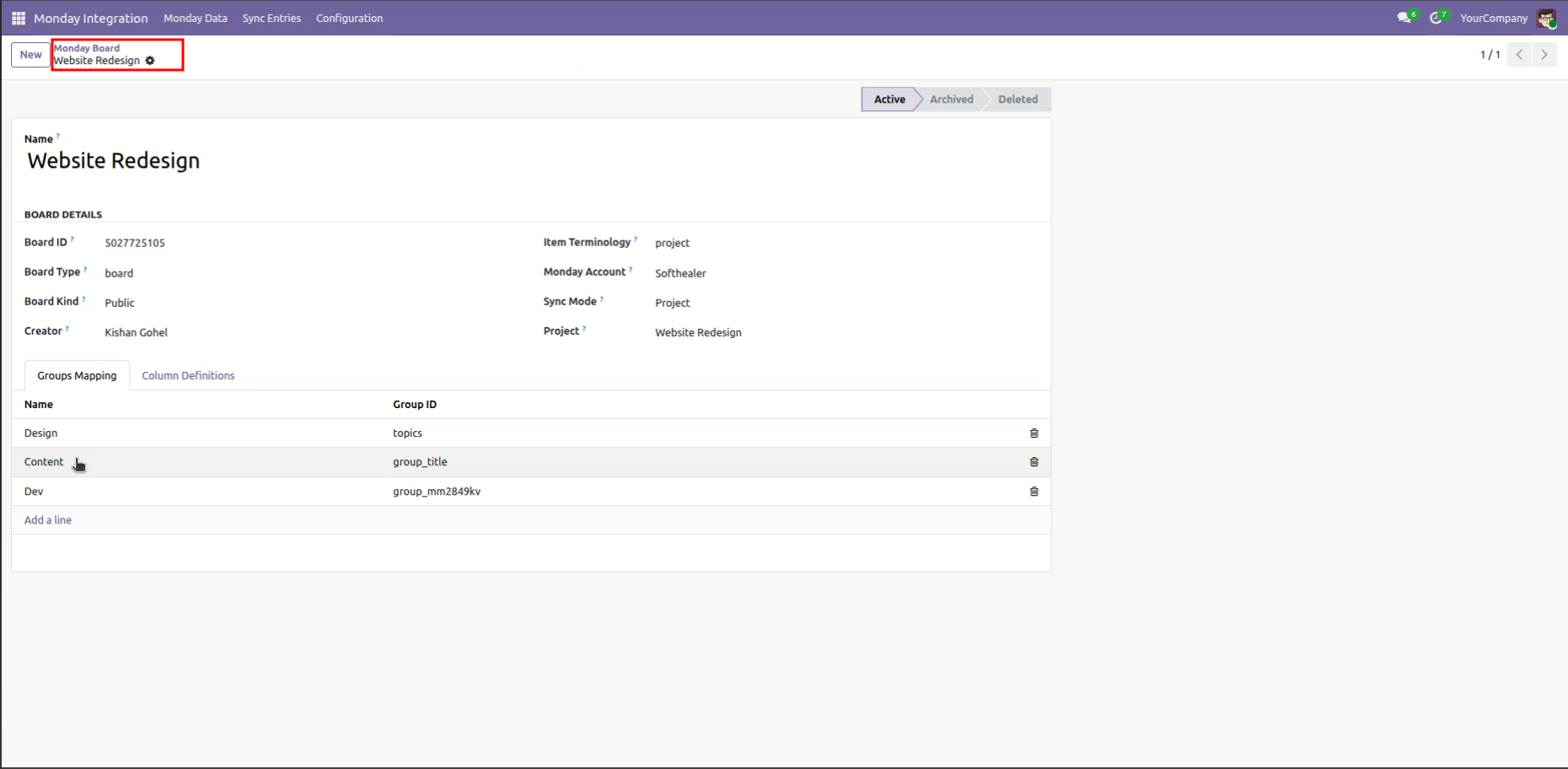The height and width of the screenshot is (769, 1568).
Task: Open the Configuration menu
Action: (x=349, y=18)
